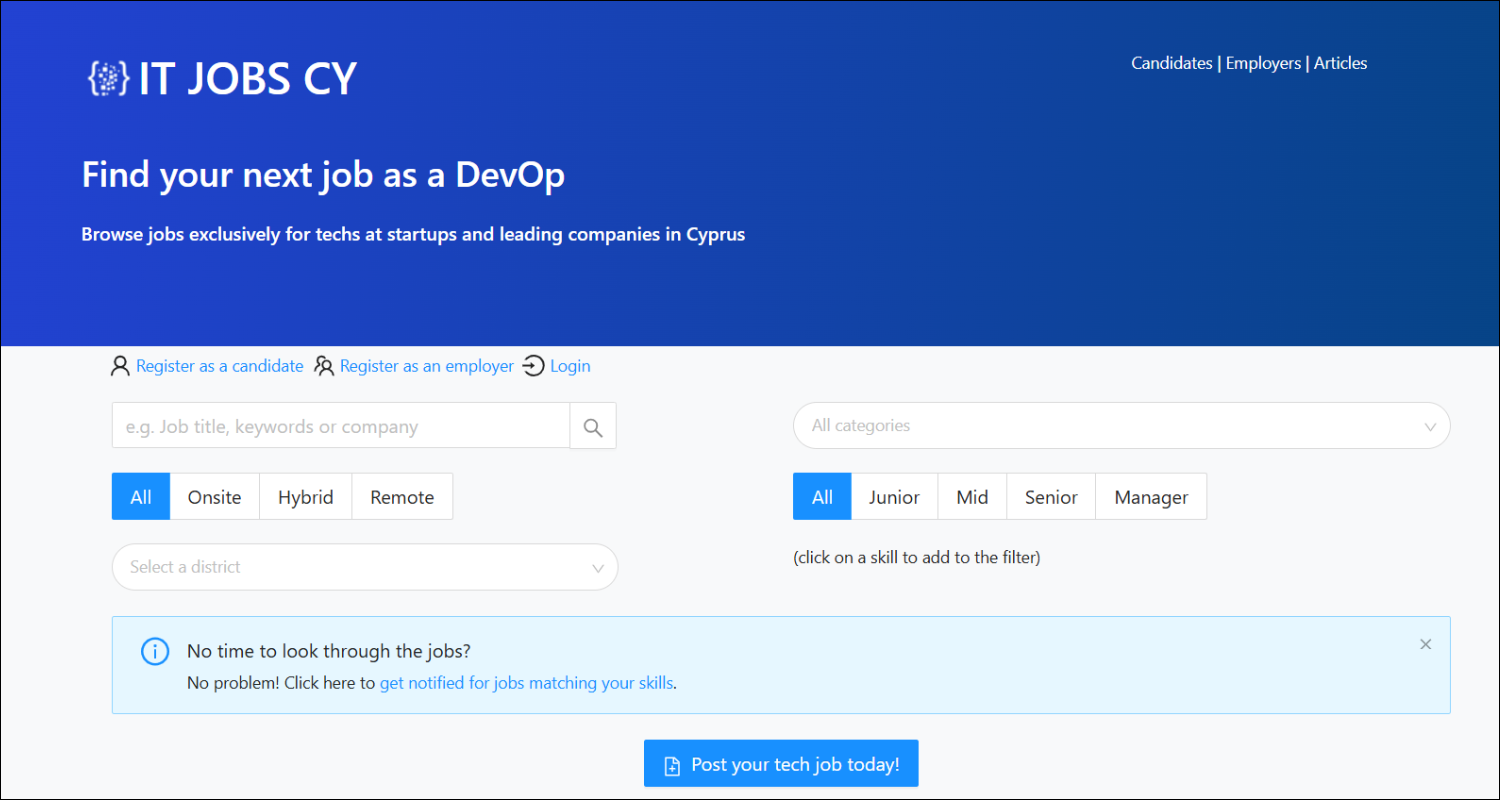The height and width of the screenshot is (800, 1500).
Task: Click the get notified for matching jobs link
Action: [527, 683]
